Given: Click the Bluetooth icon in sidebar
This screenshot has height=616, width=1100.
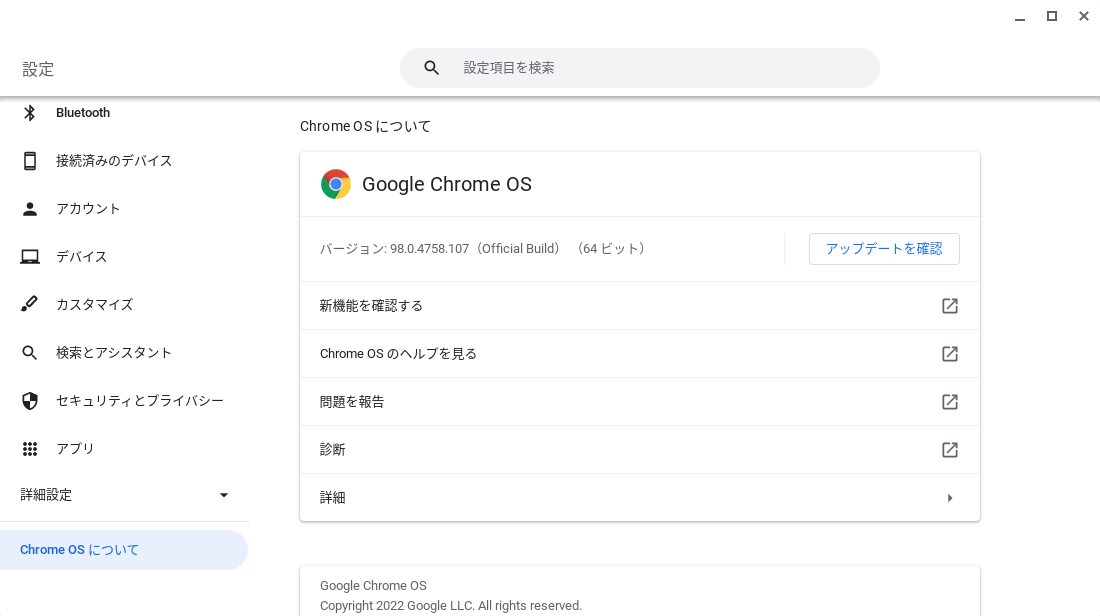Looking at the screenshot, I should (29, 113).
